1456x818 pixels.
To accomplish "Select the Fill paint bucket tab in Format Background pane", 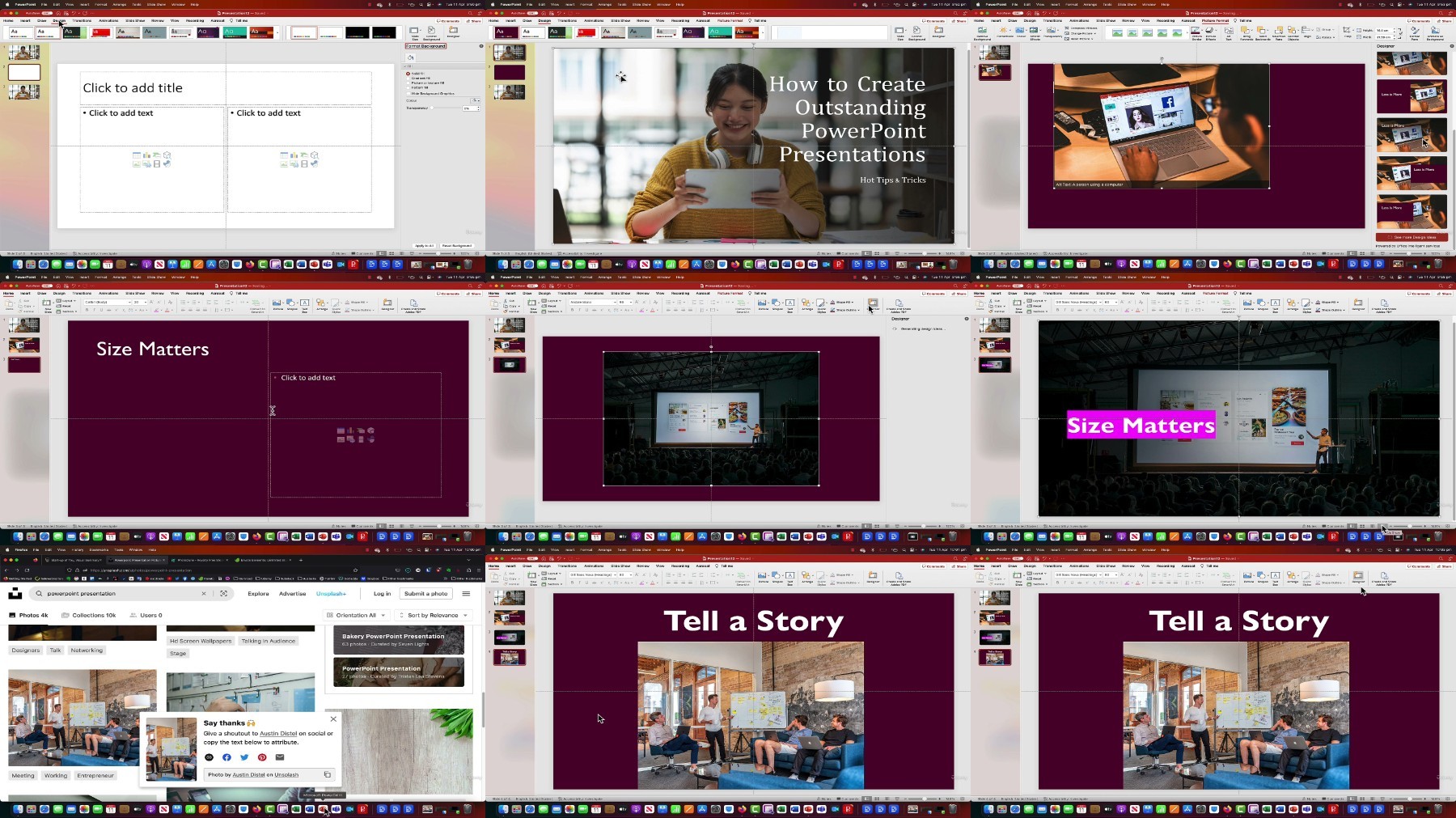I will (411, 57).
